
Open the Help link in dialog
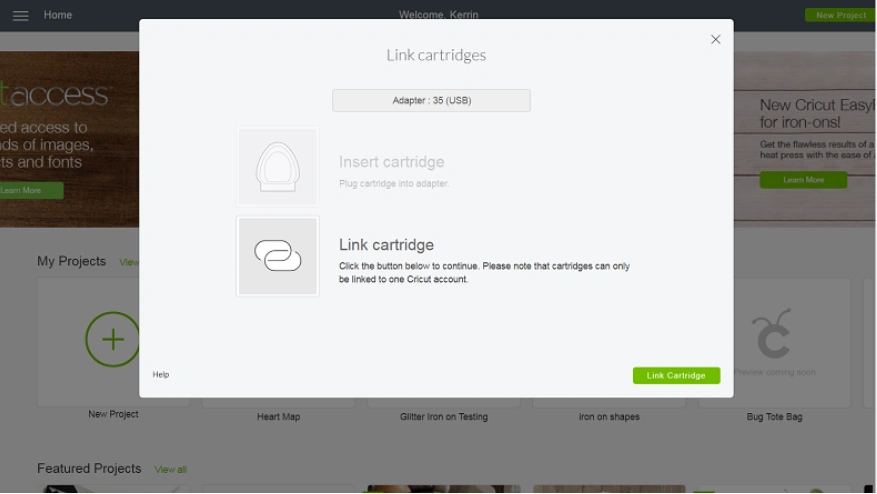point(161,374)
